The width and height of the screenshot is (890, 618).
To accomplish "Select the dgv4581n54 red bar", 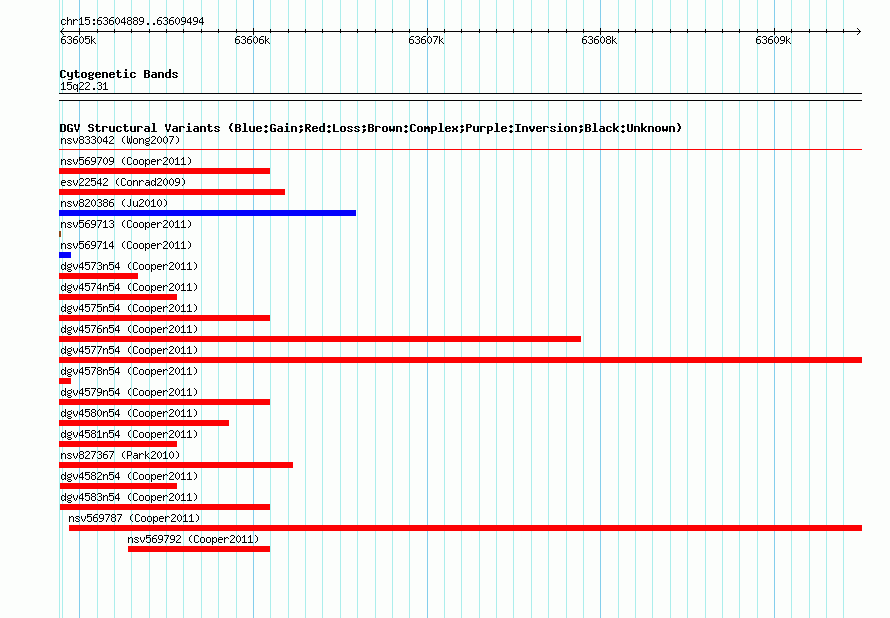I will click(x=118, y=444).
